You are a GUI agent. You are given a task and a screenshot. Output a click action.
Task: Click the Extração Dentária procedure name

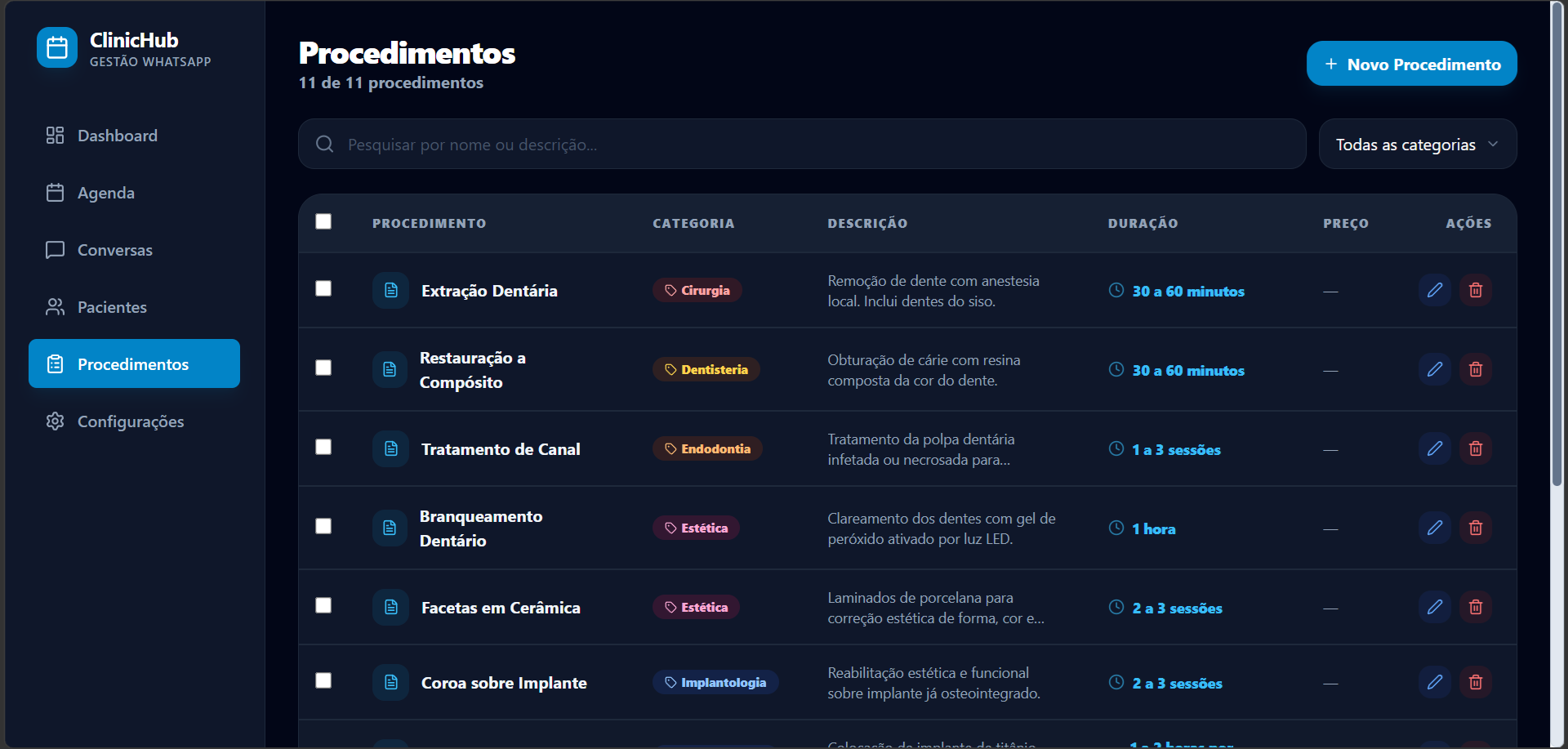click(489, 291)
